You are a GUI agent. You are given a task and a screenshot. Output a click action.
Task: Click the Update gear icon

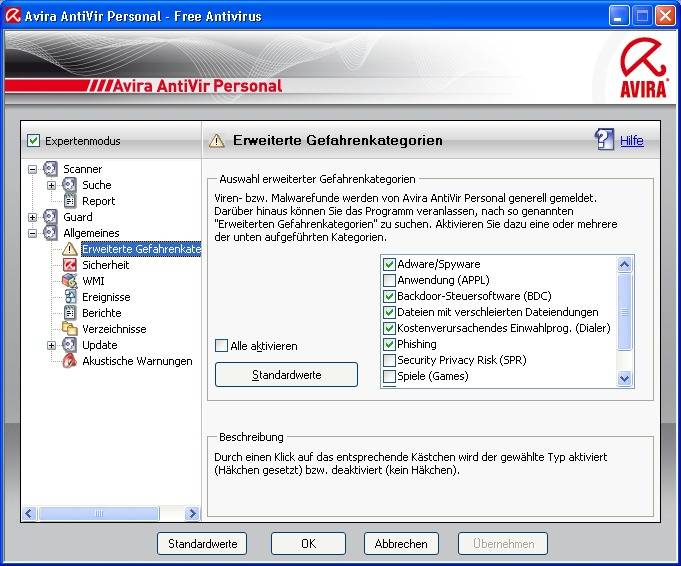69,344
